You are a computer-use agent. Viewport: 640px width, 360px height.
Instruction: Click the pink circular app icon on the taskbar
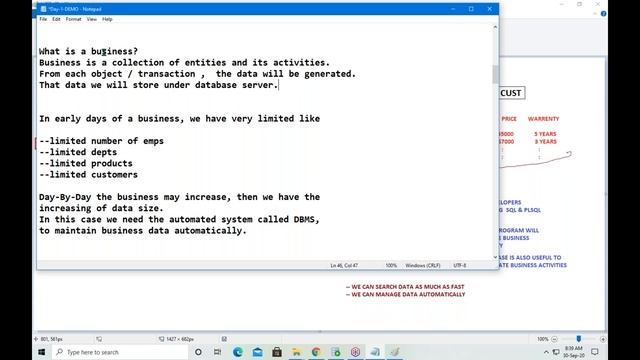355,352
